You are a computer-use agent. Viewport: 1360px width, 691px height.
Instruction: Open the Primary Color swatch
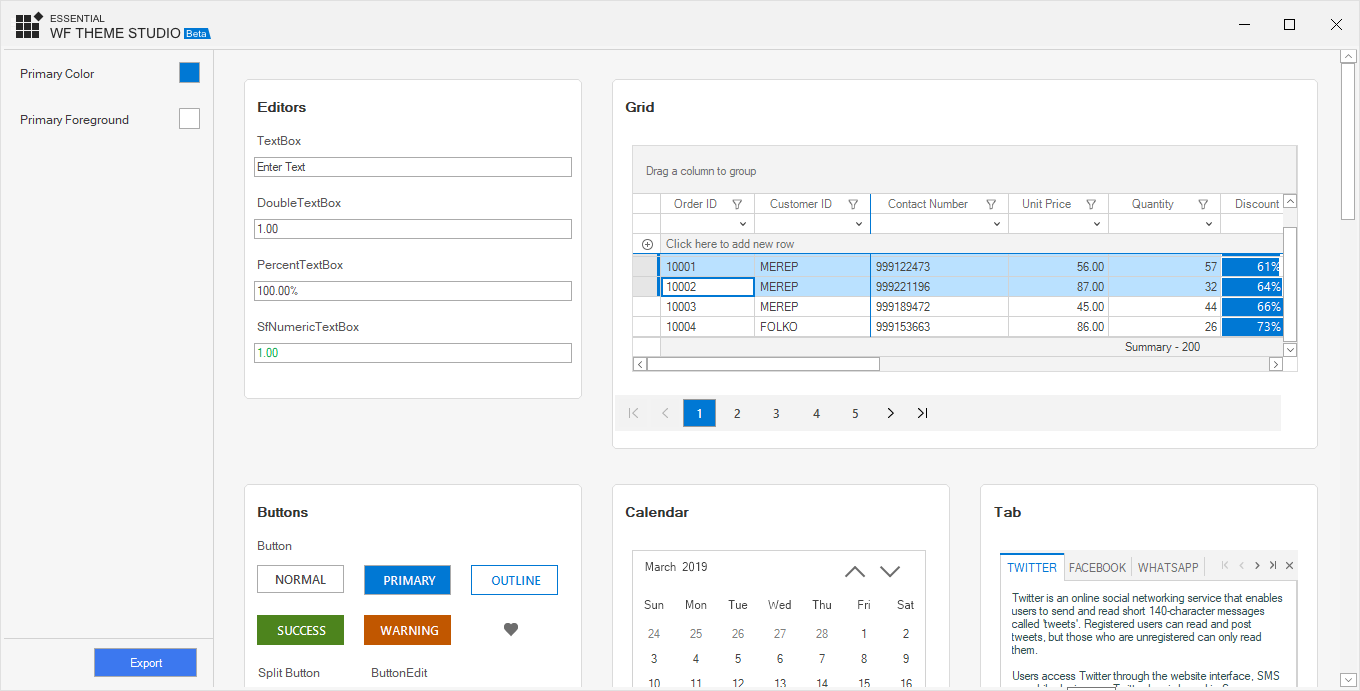(189, 73)
